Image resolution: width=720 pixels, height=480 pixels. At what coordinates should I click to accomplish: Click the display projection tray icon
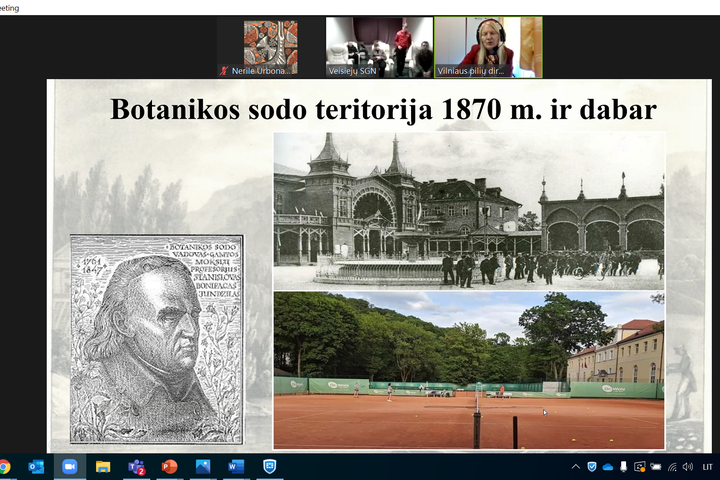tap(640, 467)
